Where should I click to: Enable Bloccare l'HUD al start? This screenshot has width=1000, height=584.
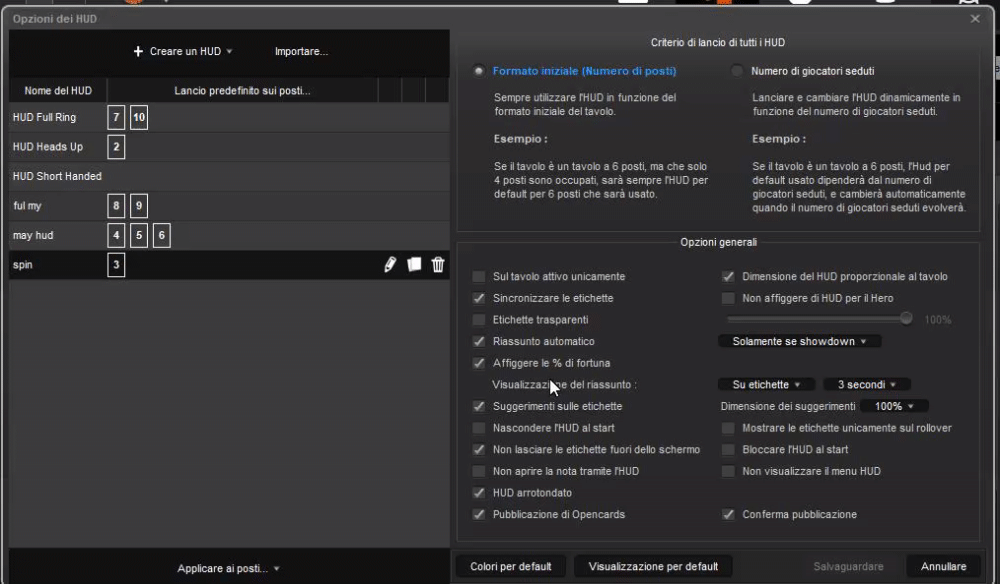(x=728, y=449)
